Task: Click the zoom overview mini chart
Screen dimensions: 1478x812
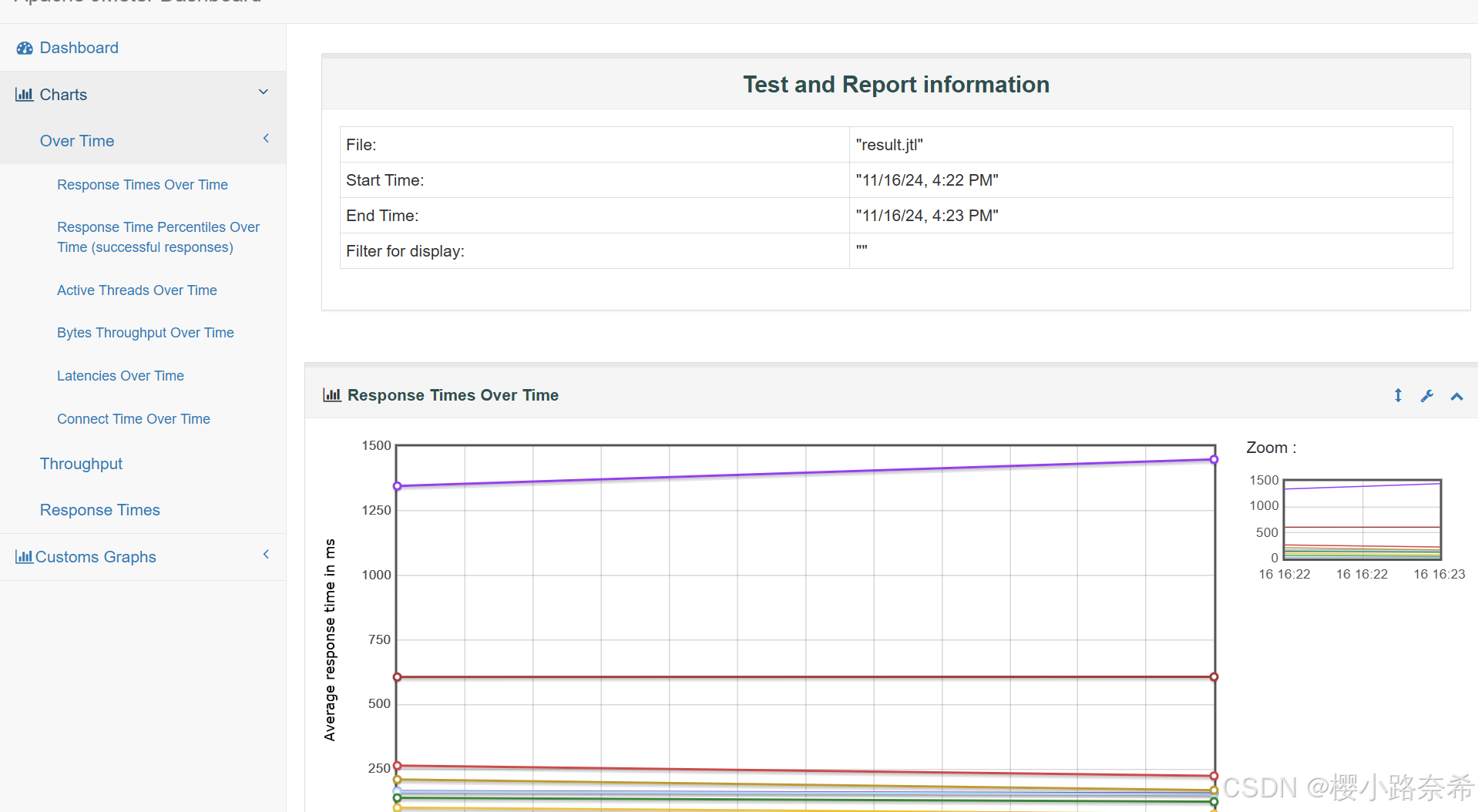Action: point(1362,519)
